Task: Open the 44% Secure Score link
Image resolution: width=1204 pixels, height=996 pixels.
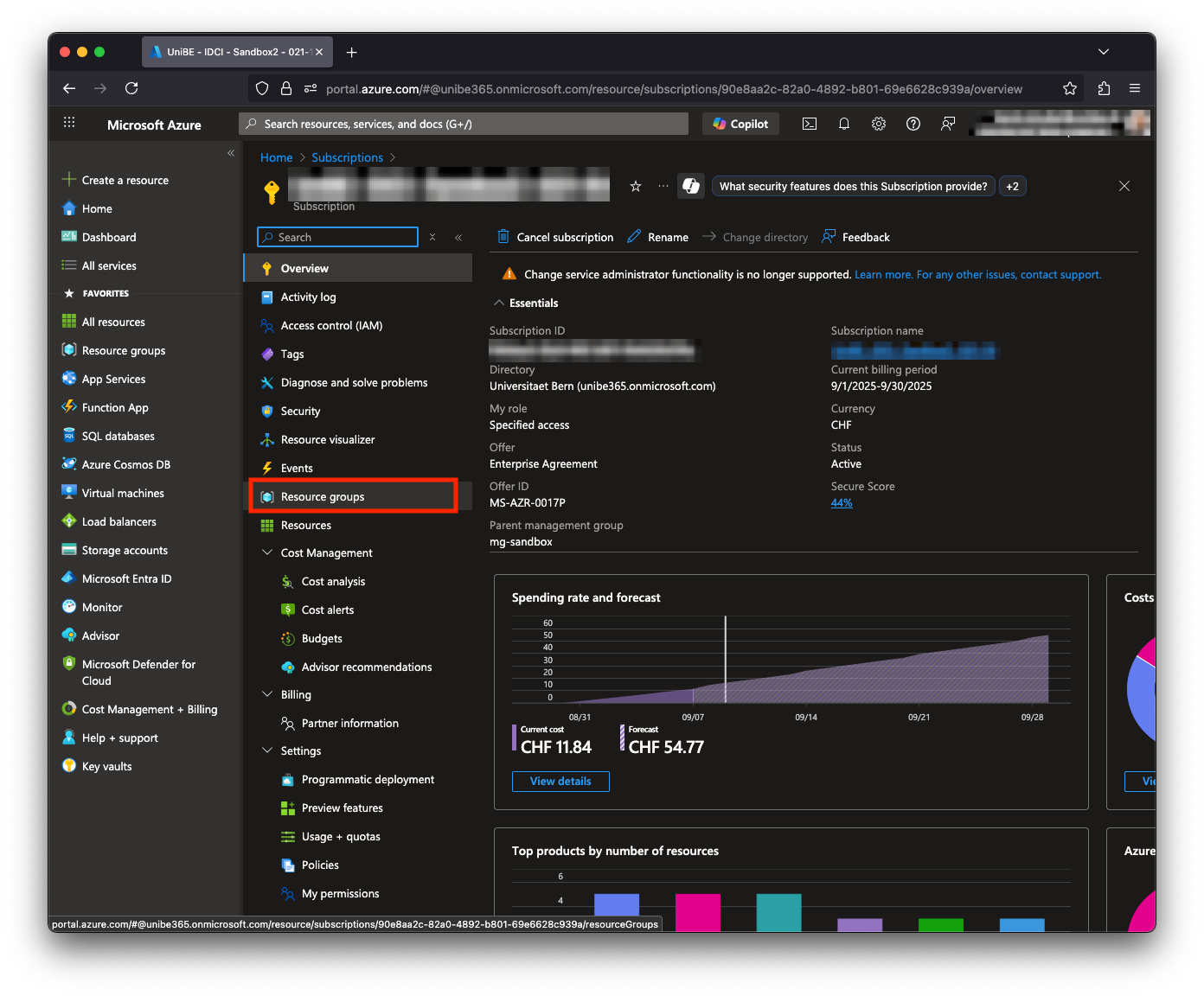Action: [x=841, y=502]
